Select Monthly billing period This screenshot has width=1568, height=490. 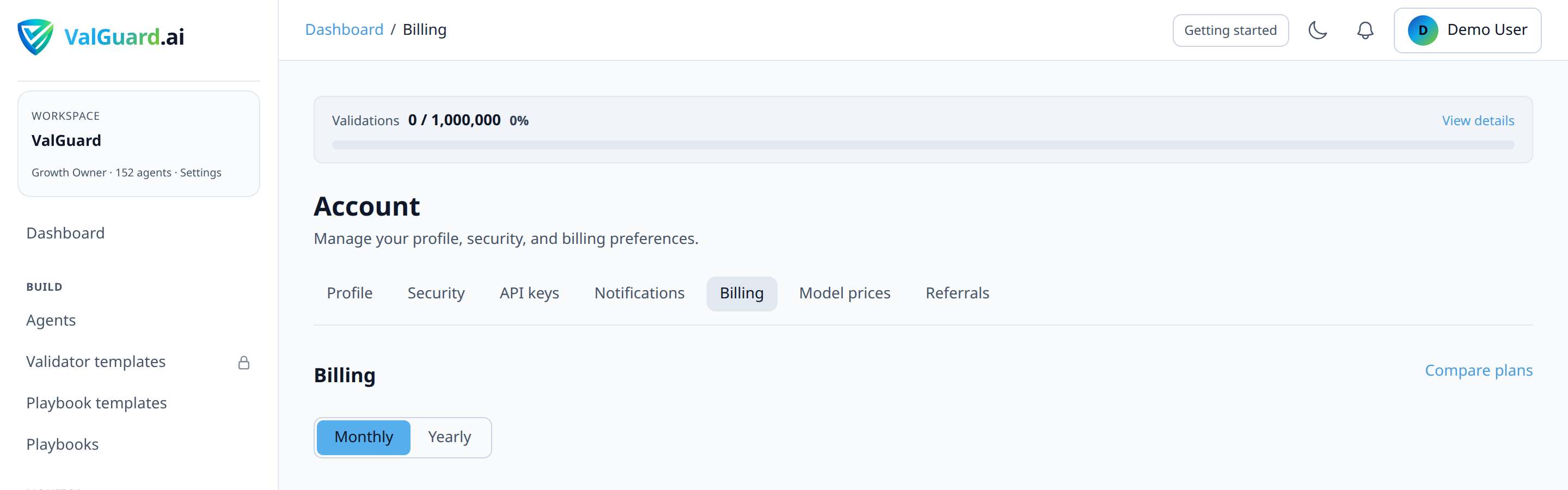(363, 437)
